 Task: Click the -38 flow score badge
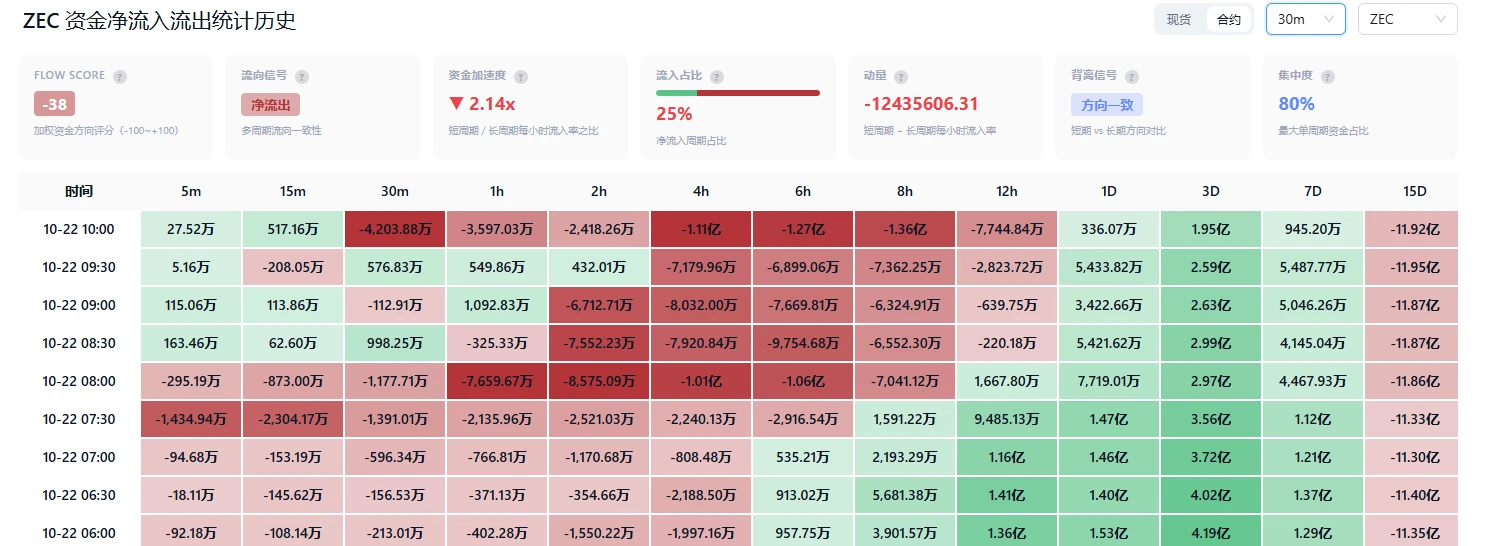click(x=54, y=104)
